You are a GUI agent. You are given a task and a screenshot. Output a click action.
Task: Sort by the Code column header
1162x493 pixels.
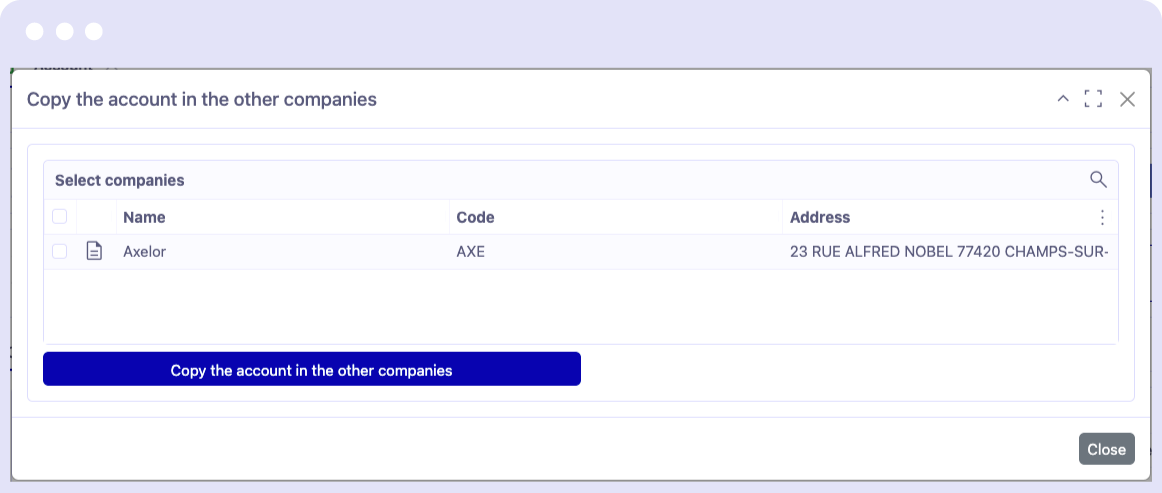475,217
